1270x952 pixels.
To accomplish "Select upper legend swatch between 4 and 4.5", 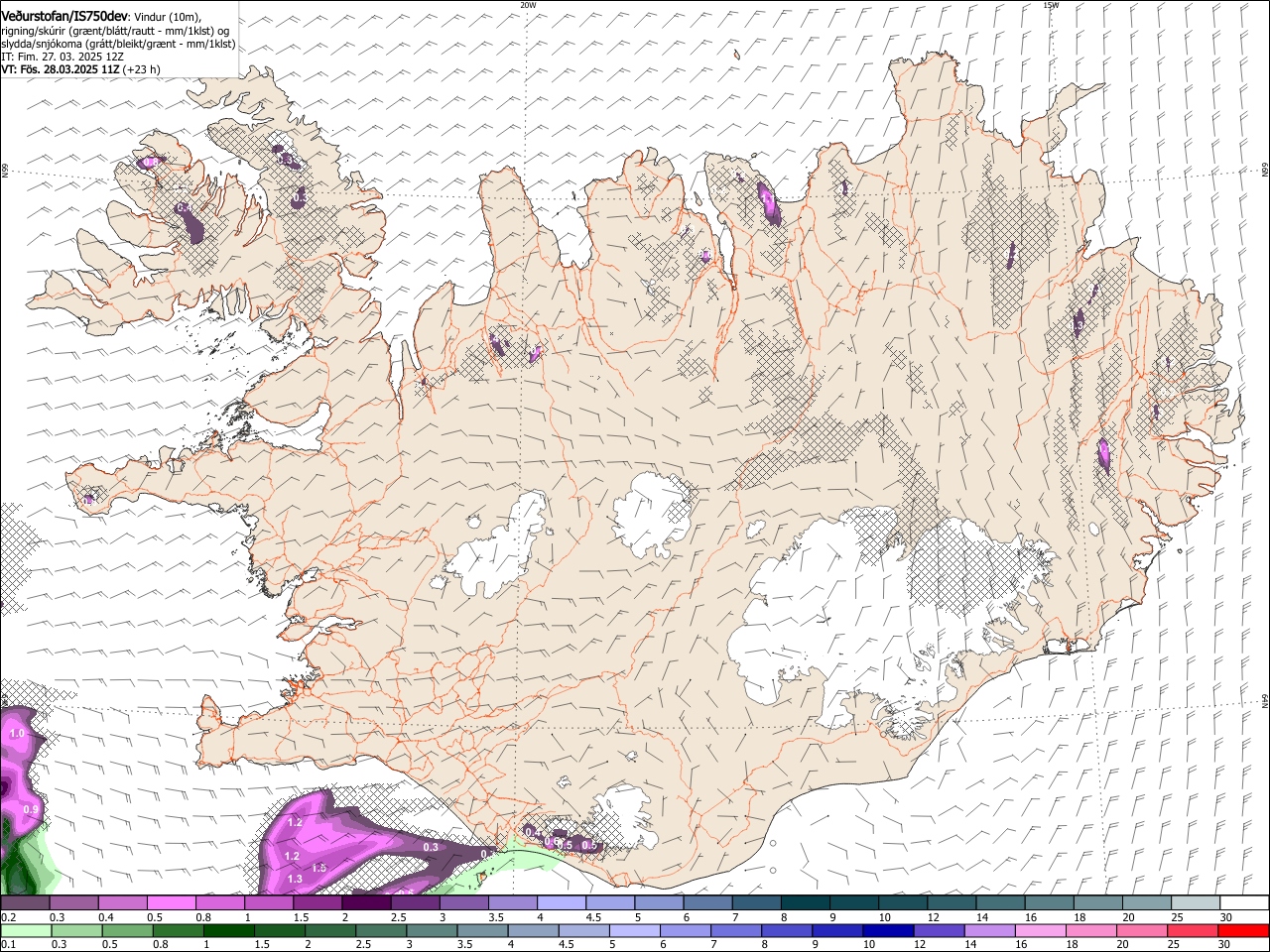I will (x=562, y=902).
